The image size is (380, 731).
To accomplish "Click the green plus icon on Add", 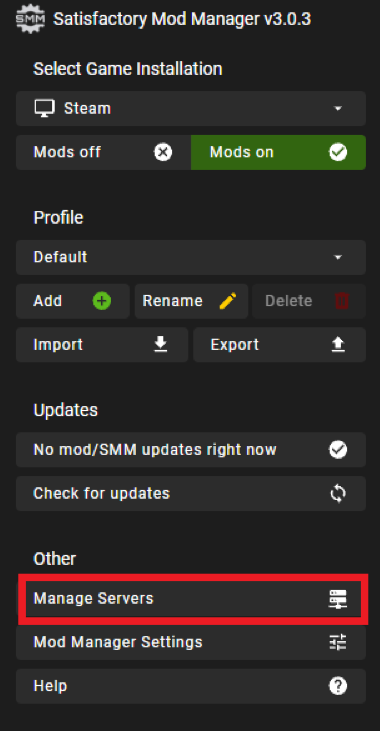I will pyautogui.click(x=102, y=301).
